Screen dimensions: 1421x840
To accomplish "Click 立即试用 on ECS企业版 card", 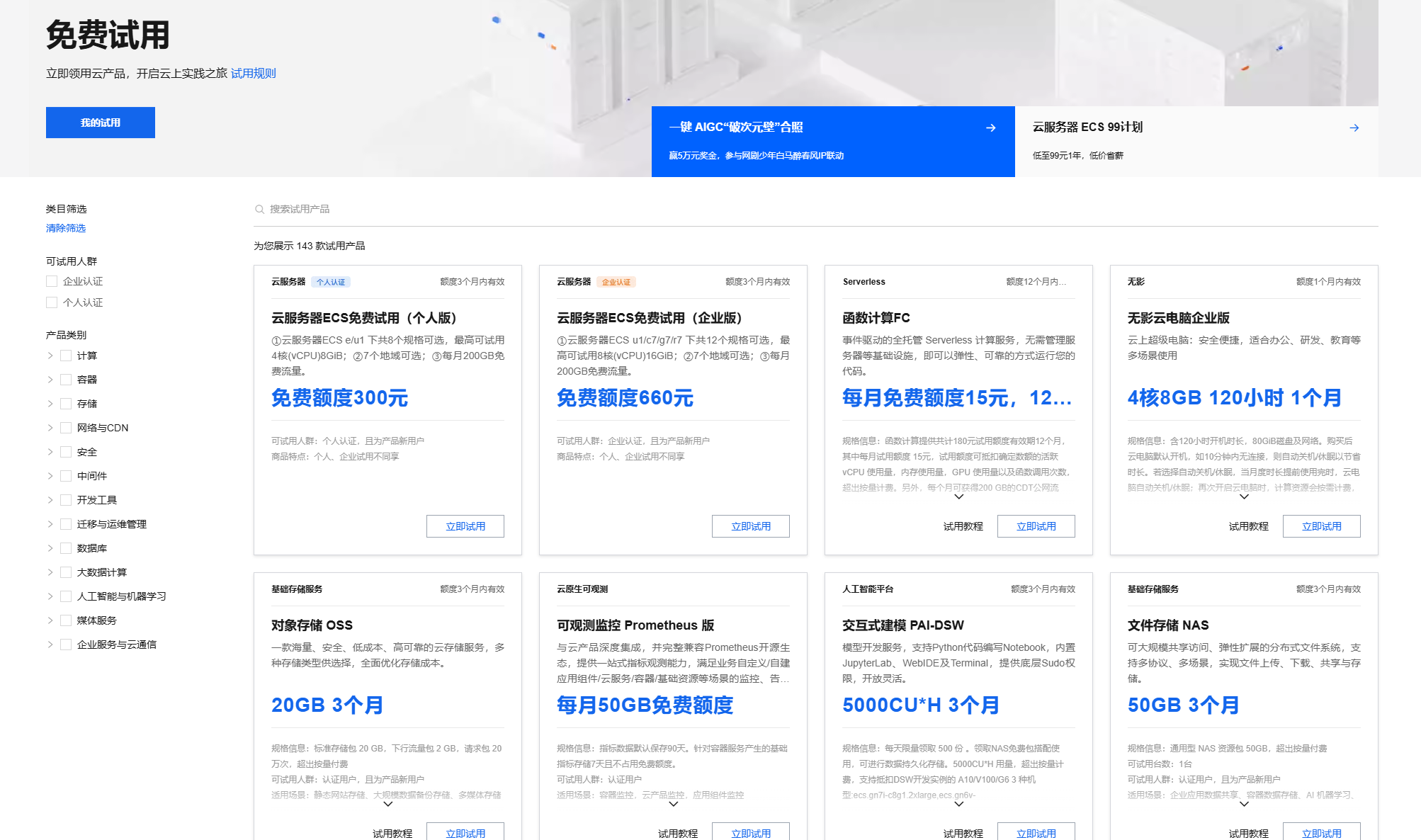I will coord(751,526).
